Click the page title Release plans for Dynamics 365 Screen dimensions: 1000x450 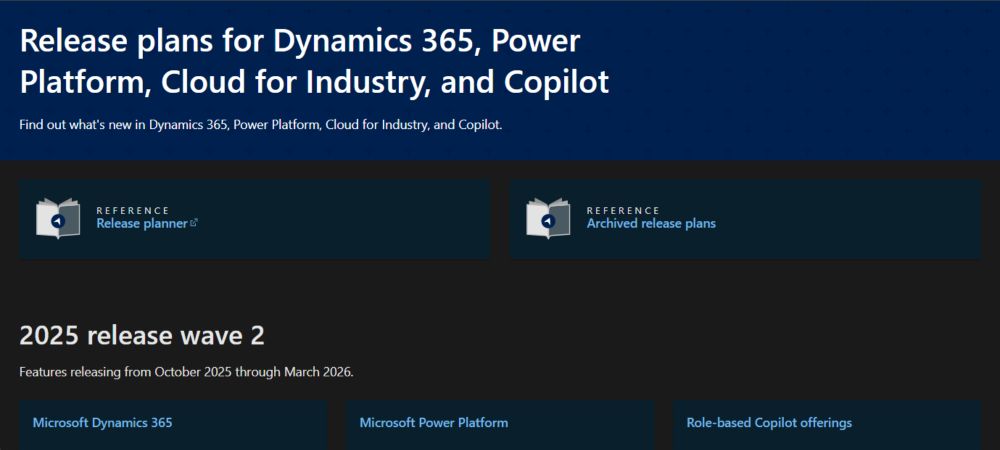[314, 62]
